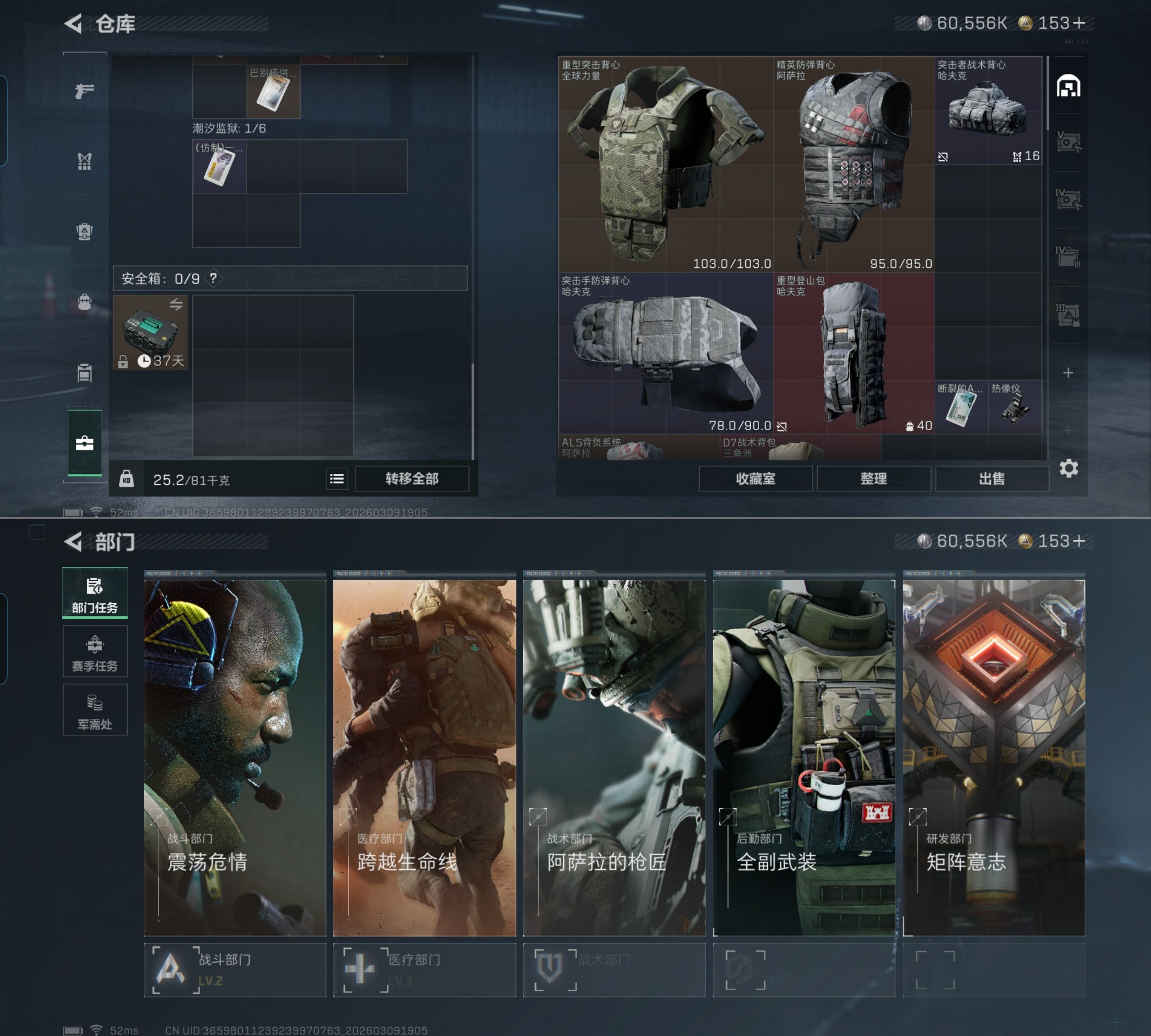Toggle list view next to weight display
Image resolution: width=1151 pixels, height=1036 pixels.
[336, 479]
